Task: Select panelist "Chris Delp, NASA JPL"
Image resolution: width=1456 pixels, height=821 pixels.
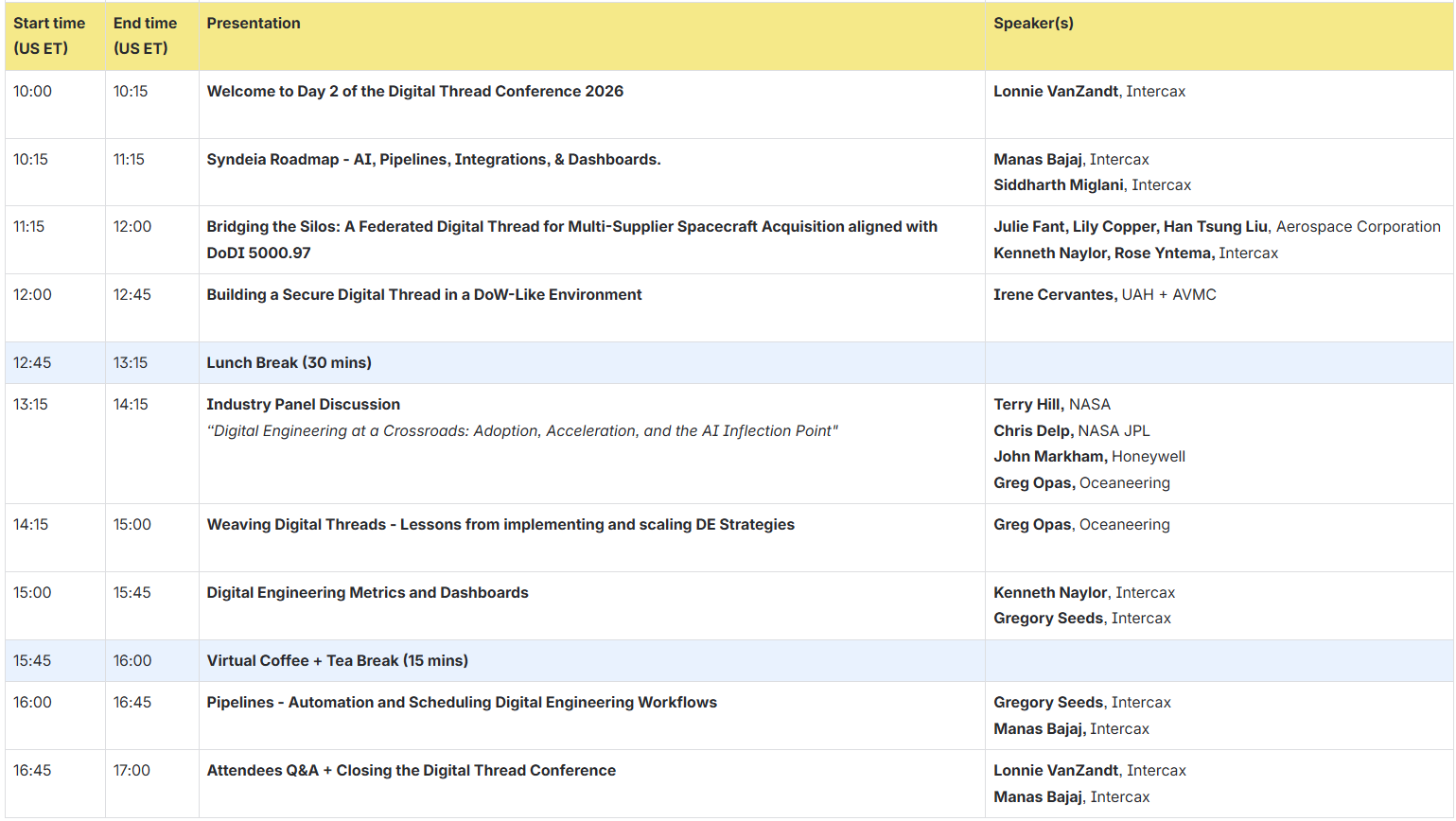Action: point(1072,431)
